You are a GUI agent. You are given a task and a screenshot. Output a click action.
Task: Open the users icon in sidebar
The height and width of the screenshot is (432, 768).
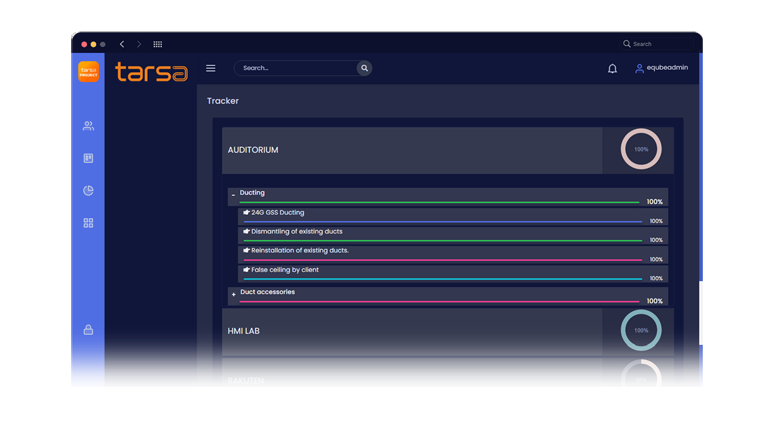click(88, 126)
